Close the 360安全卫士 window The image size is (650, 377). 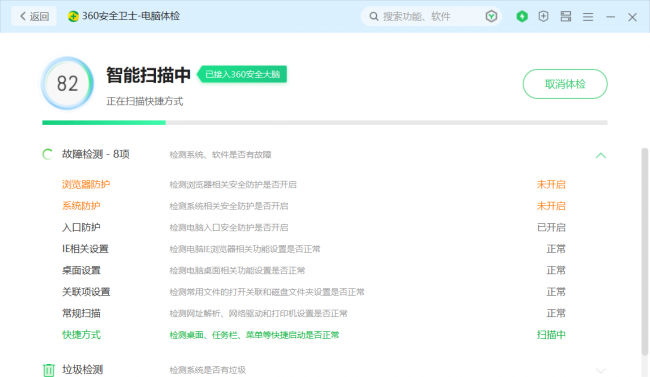tap(632, 17)
